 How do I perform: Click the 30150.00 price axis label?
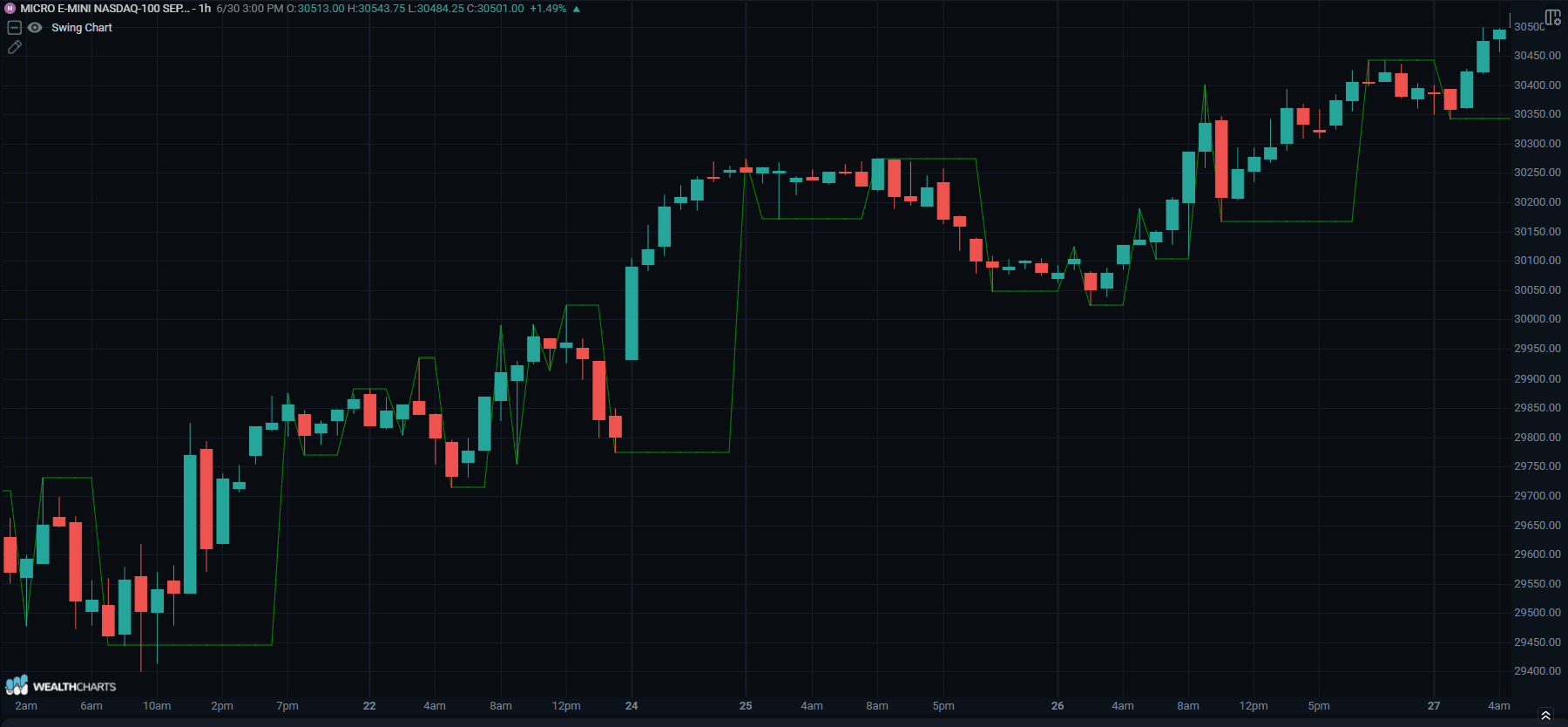click(1538, 232)
